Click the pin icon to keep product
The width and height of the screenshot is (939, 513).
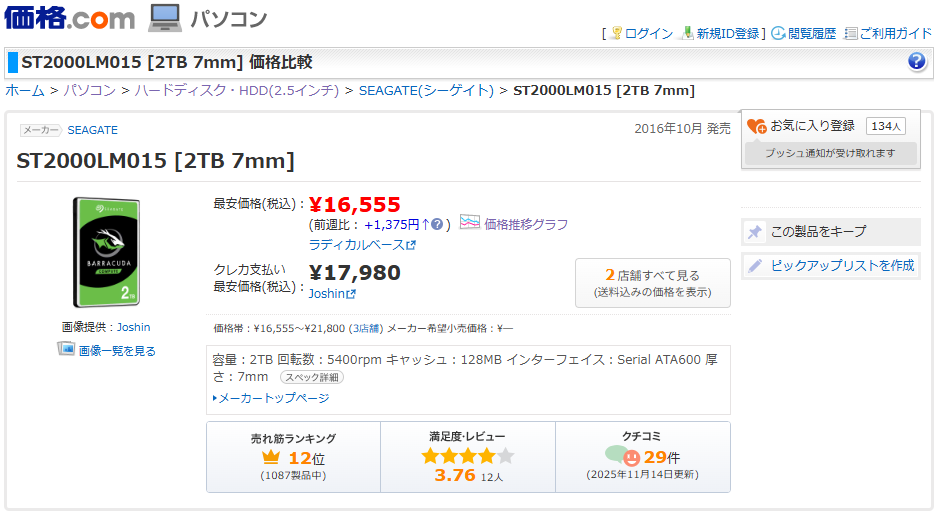[x=755, y=232]
